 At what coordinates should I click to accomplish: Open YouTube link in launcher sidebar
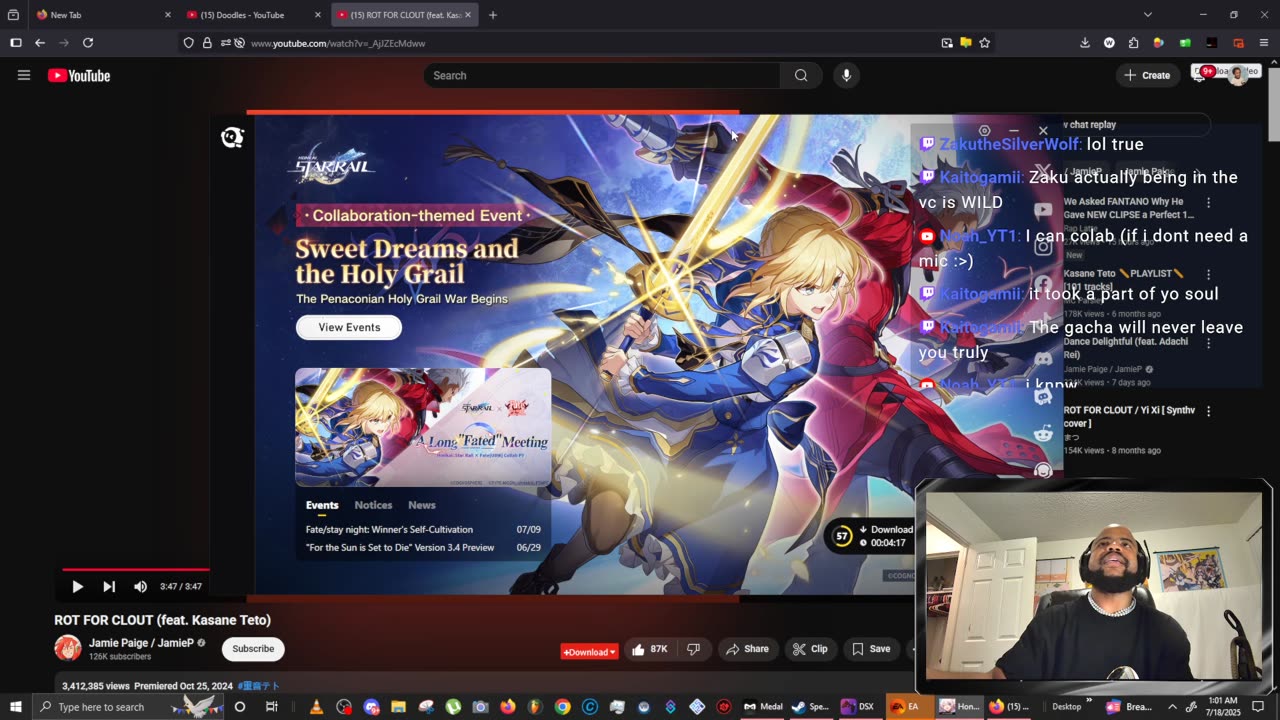(1043, 210)
